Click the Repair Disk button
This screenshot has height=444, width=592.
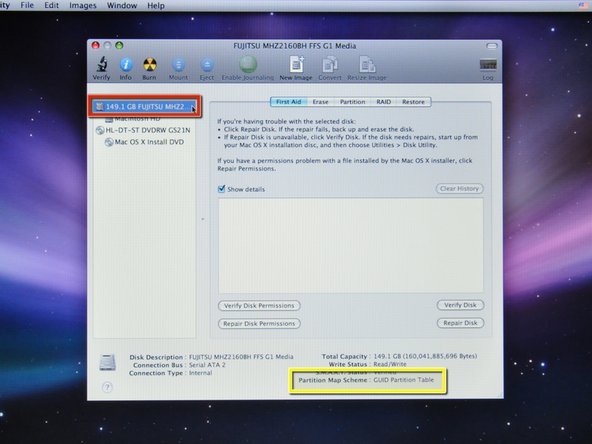point(460,323)
